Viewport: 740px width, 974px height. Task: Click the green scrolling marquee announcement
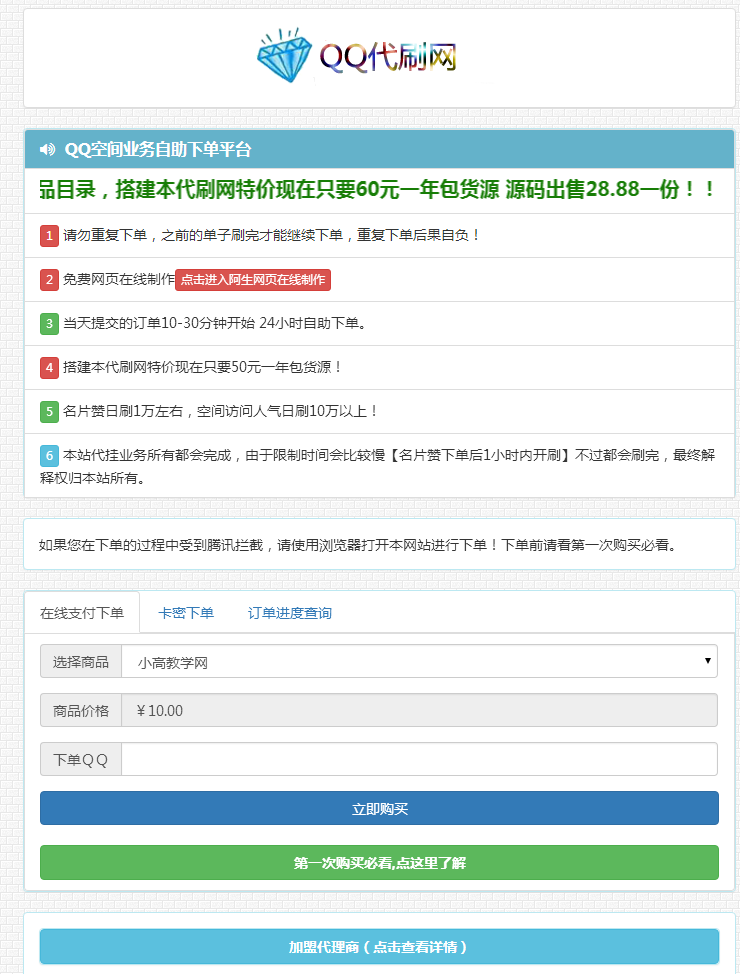click(377, 189)
